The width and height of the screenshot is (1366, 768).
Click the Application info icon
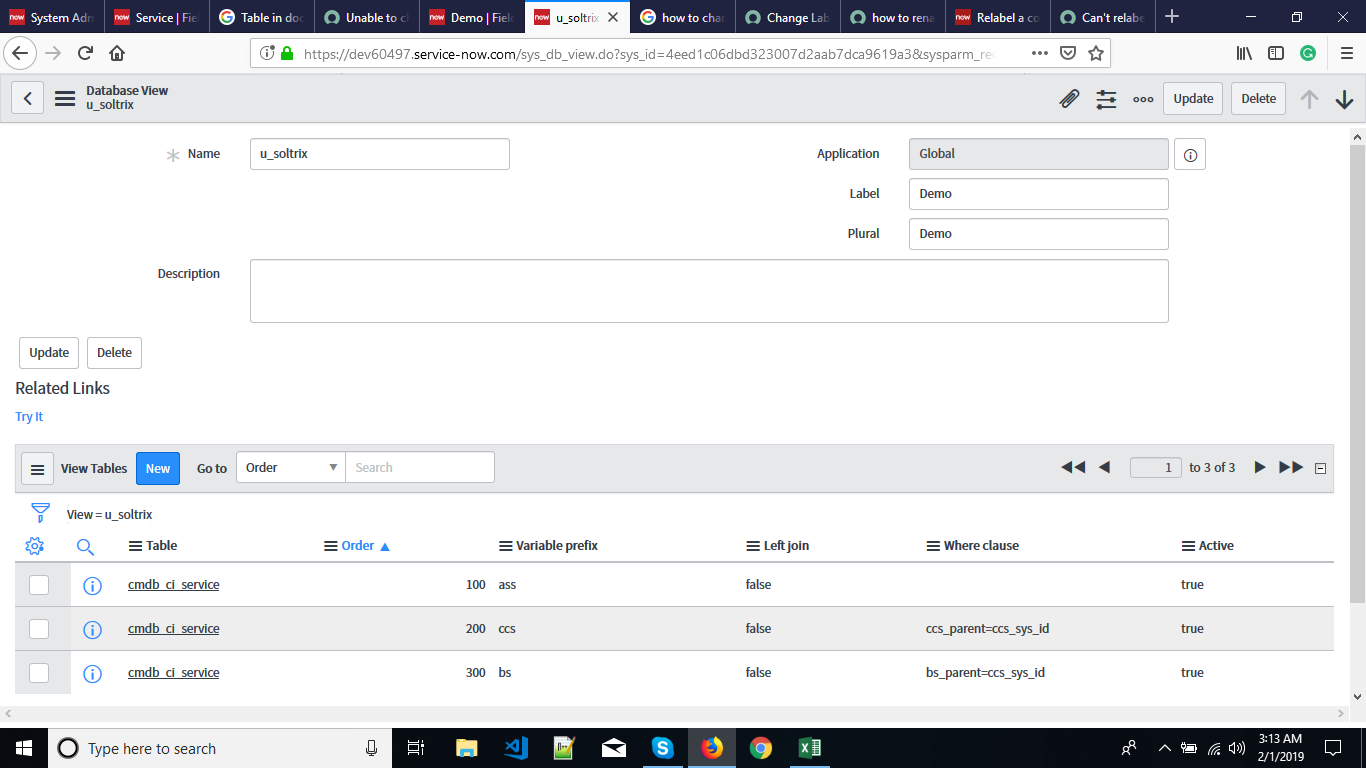coord(1190,154)
